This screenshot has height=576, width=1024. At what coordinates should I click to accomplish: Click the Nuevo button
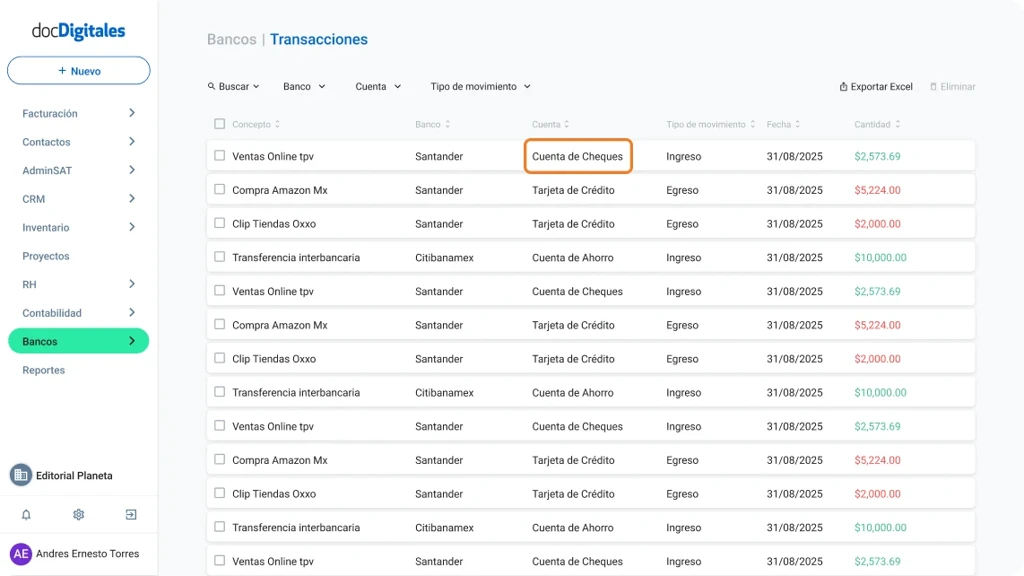pyautogui.click(x=78, y=70)
